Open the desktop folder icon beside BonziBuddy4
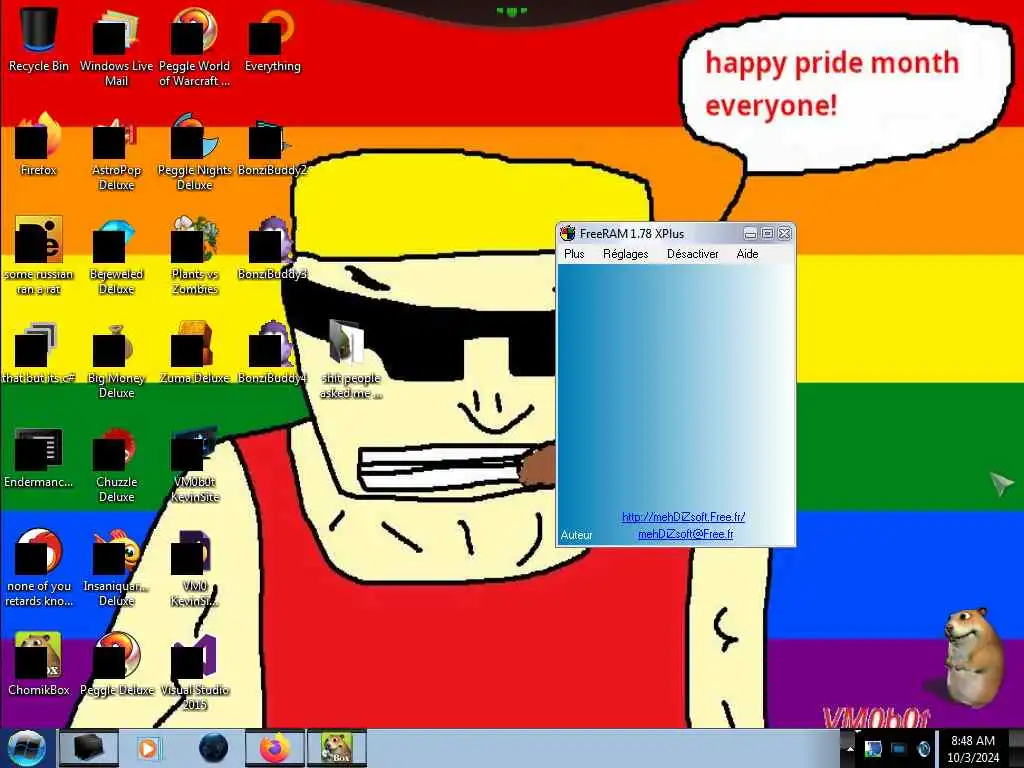The width and height of the screenshot is (1024, 768). 350,358
